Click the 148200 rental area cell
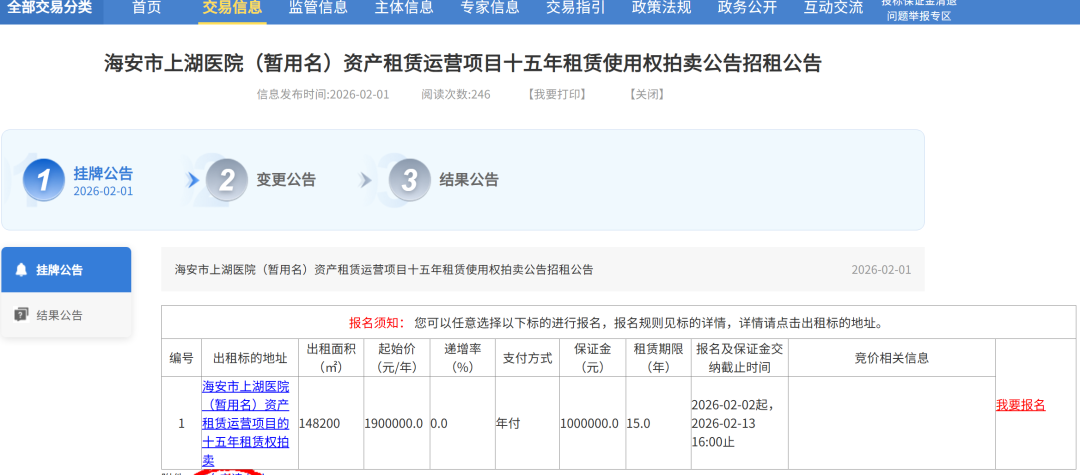 pyautogui.click(x=331, y=423)
